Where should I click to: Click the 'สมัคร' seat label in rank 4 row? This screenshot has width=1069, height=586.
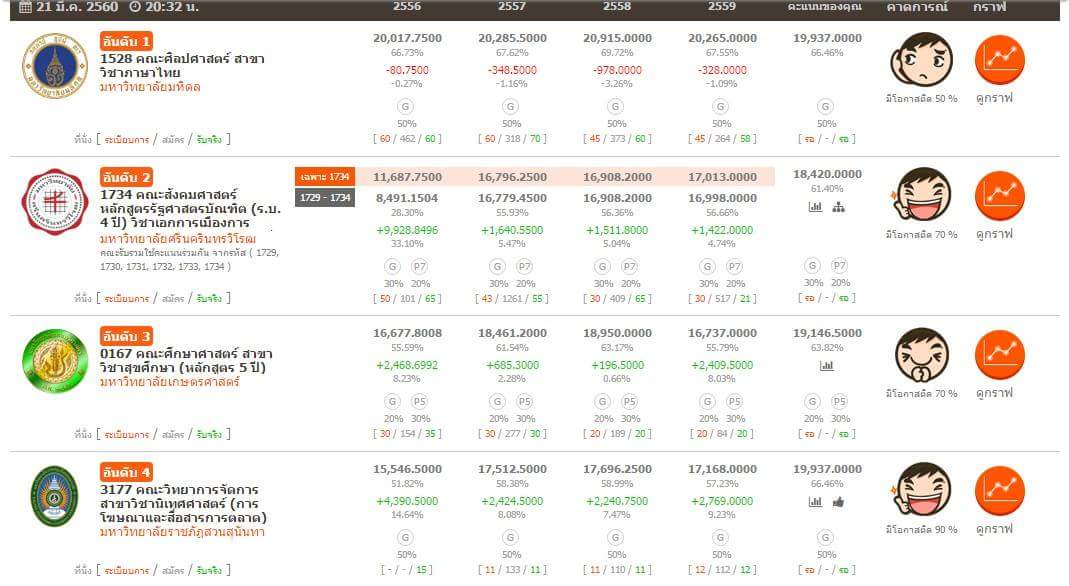click(x=173, y=571)
